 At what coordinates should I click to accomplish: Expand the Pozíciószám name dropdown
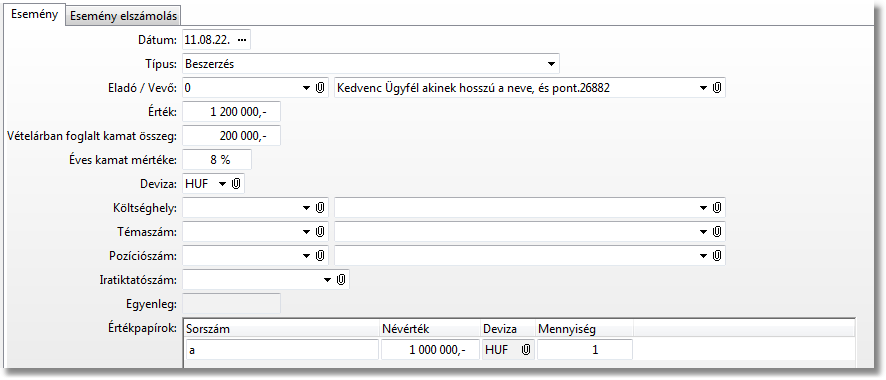click(703, 256)
